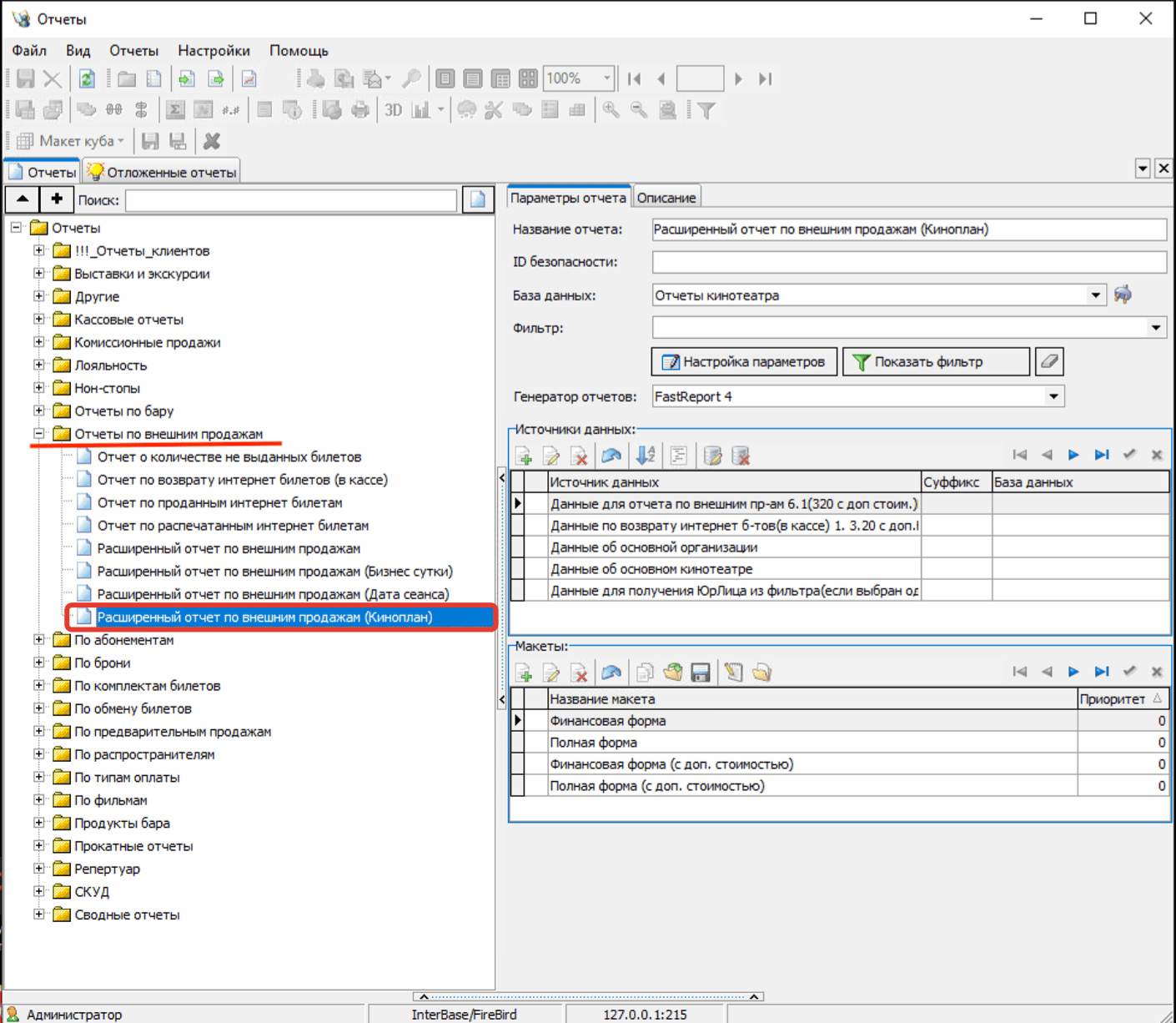Expand the Кассовые отчеты folder

[39, 320]
